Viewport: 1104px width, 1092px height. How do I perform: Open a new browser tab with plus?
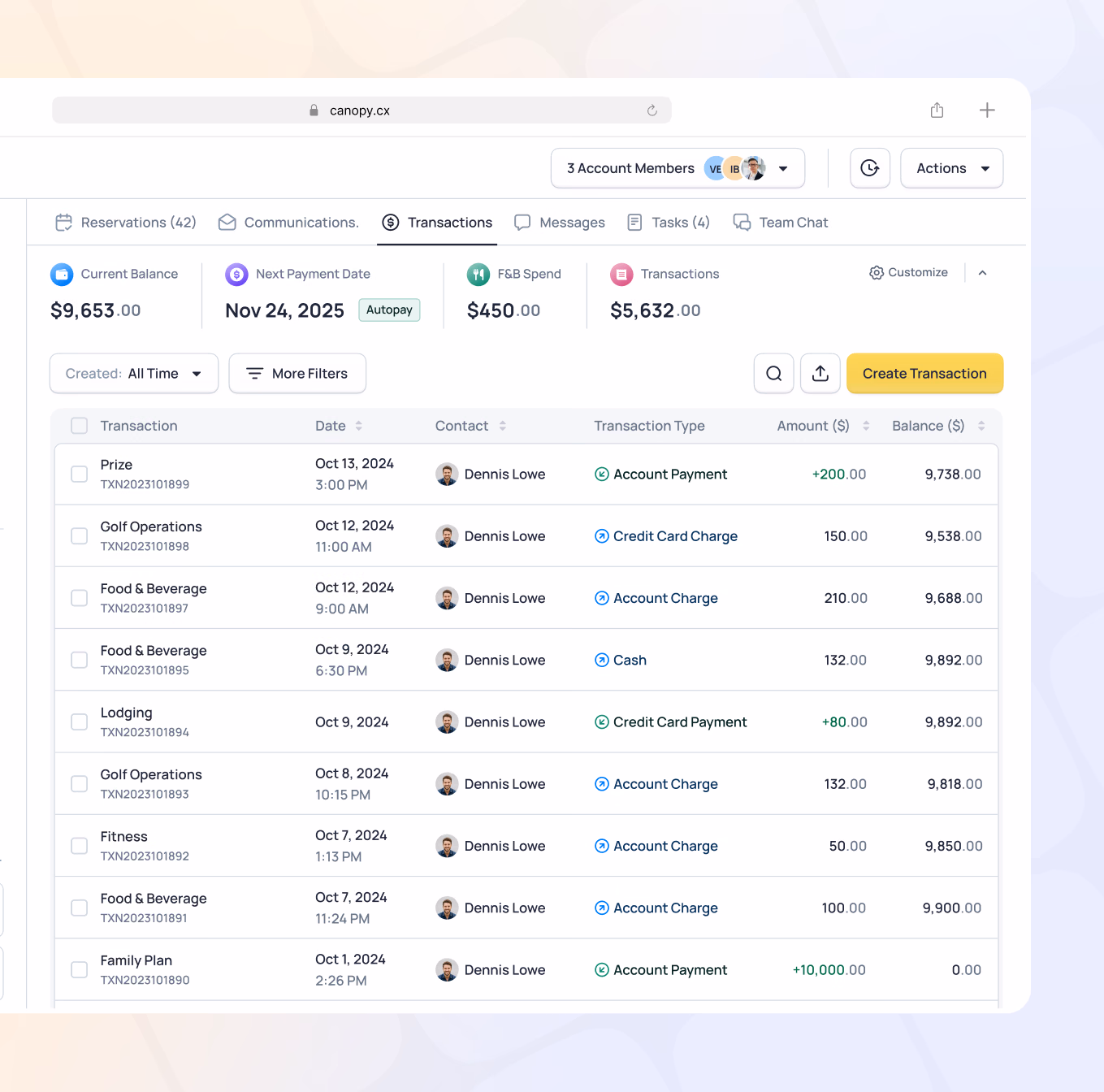point(987,110)
